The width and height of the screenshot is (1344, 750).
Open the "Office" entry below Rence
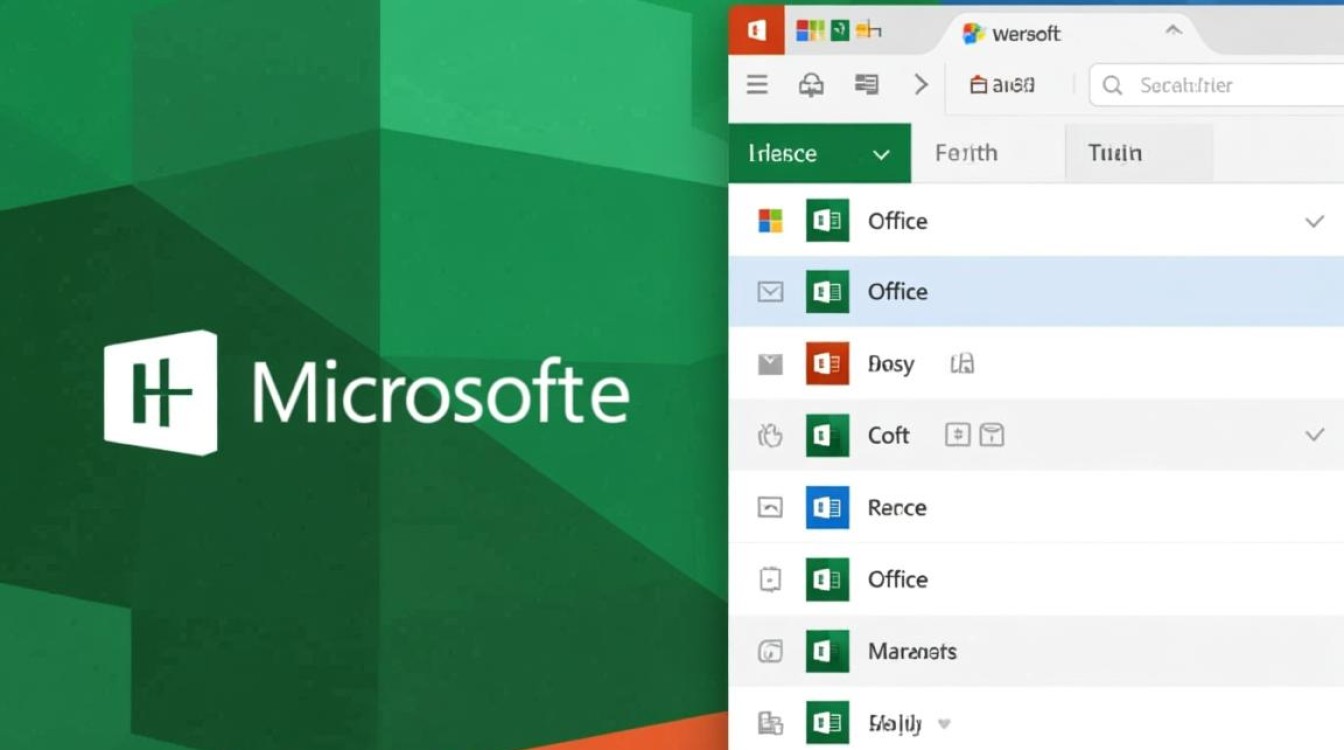[x=898, y=580]
